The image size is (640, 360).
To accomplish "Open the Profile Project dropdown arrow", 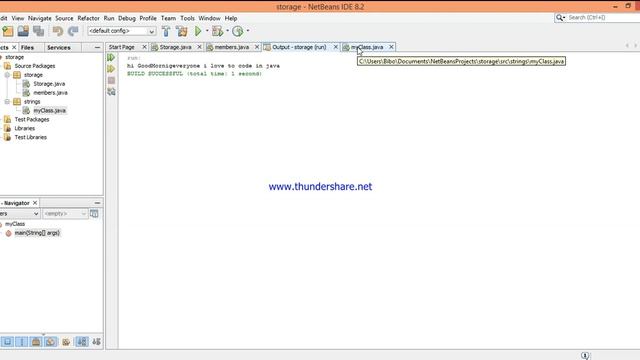I will tap(248, 31).
